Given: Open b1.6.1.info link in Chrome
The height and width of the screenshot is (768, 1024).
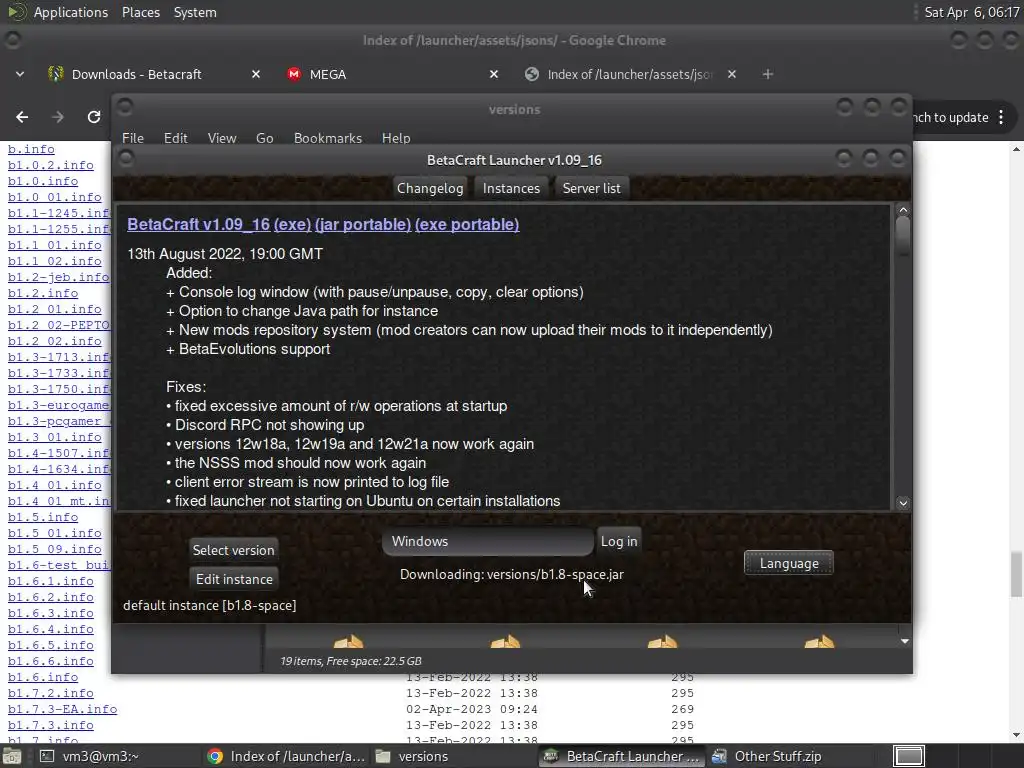Looking at the screenshot, I should (x=51, y=581).
